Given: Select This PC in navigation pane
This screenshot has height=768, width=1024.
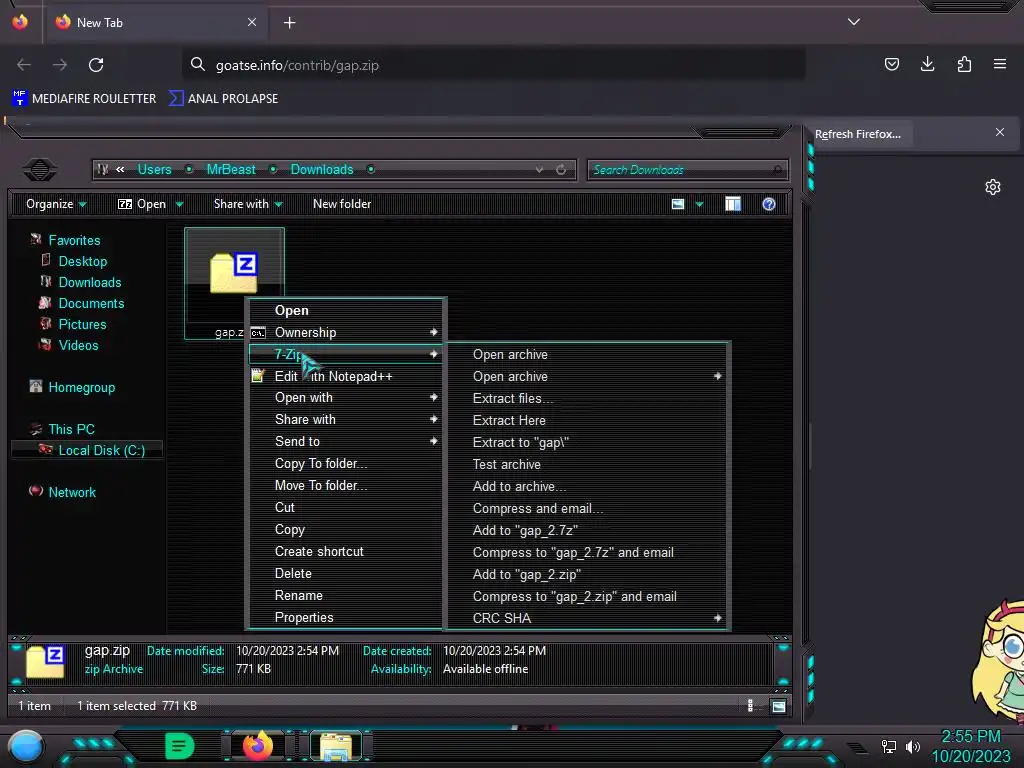Looking at the screenshot, I should click(71, 430).
